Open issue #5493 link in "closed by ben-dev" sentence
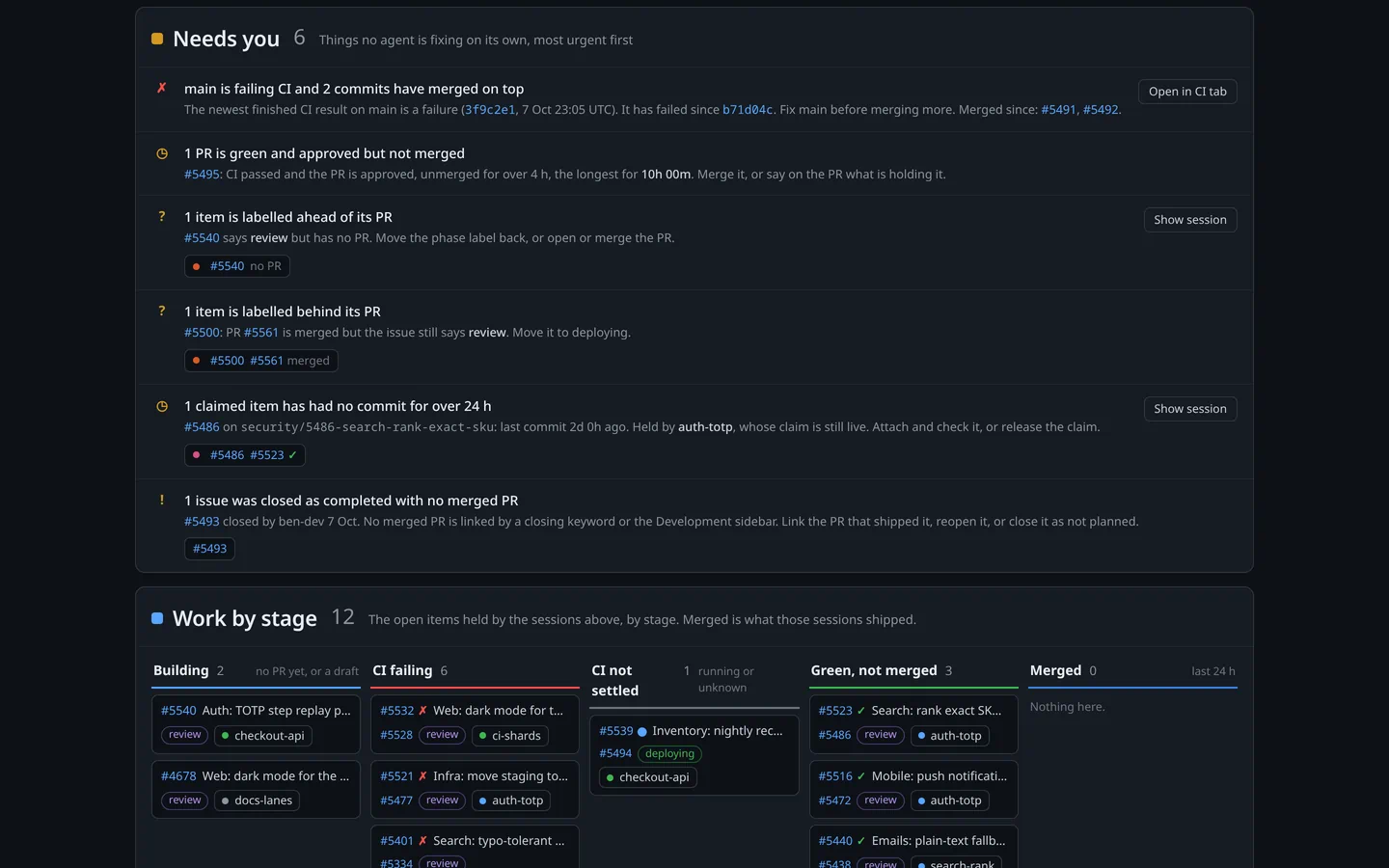Screen dimensions: 1389x868 pos(202,522)
